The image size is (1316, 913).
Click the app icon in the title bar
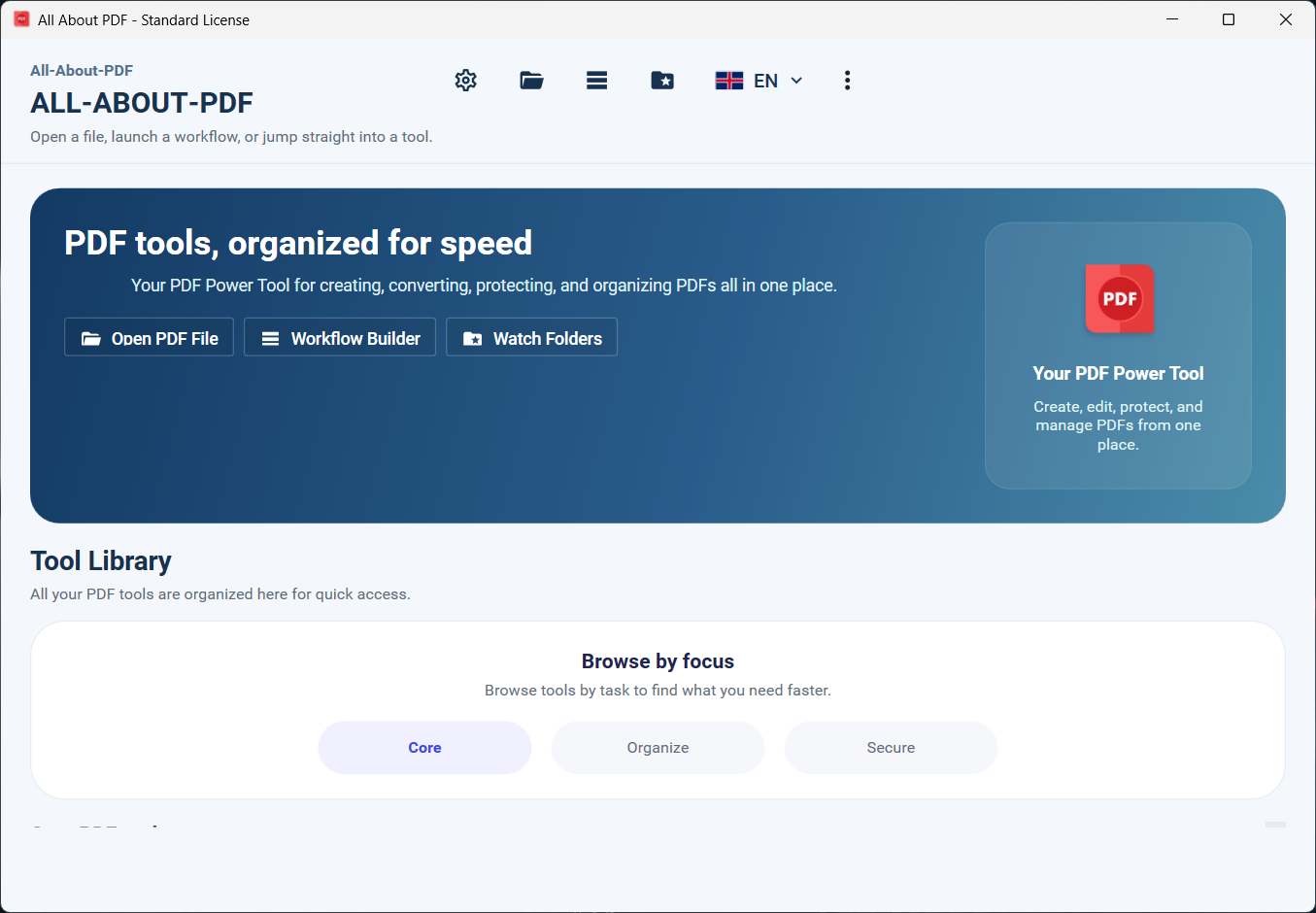(x=21, y=19)
